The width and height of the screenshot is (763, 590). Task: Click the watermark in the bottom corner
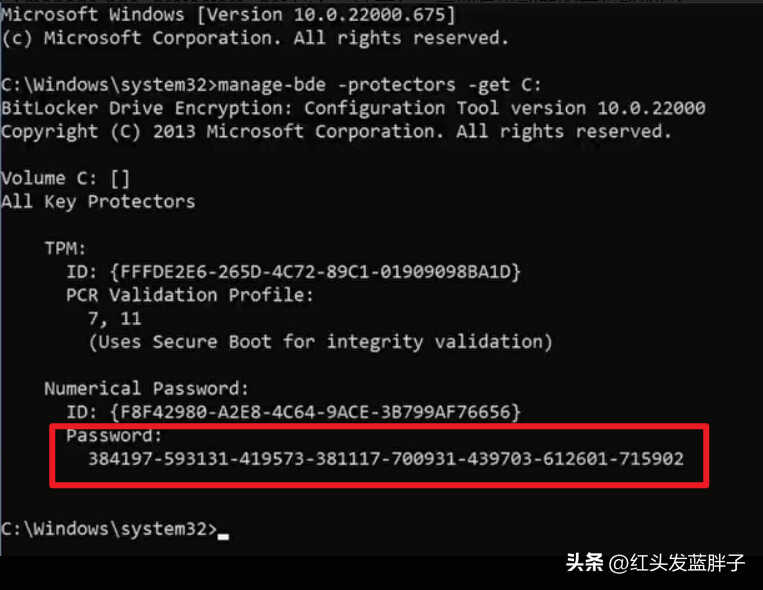[655, 563]
